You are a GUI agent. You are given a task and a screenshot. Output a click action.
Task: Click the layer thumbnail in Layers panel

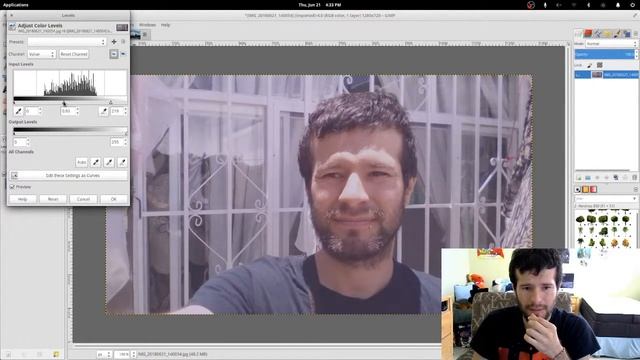pyautogui.click(x=597, y=75)
